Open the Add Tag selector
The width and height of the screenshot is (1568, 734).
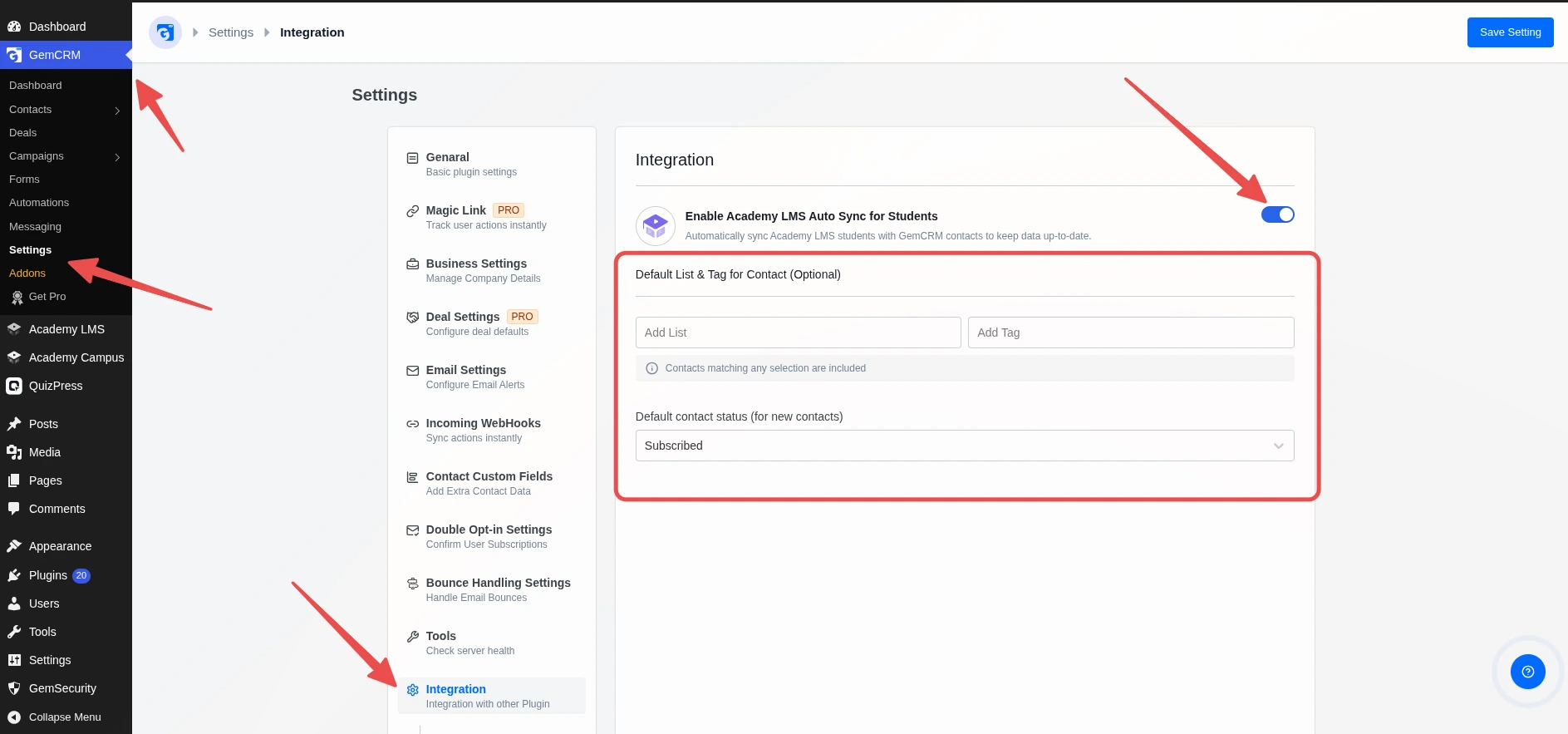pos(1131,333)
